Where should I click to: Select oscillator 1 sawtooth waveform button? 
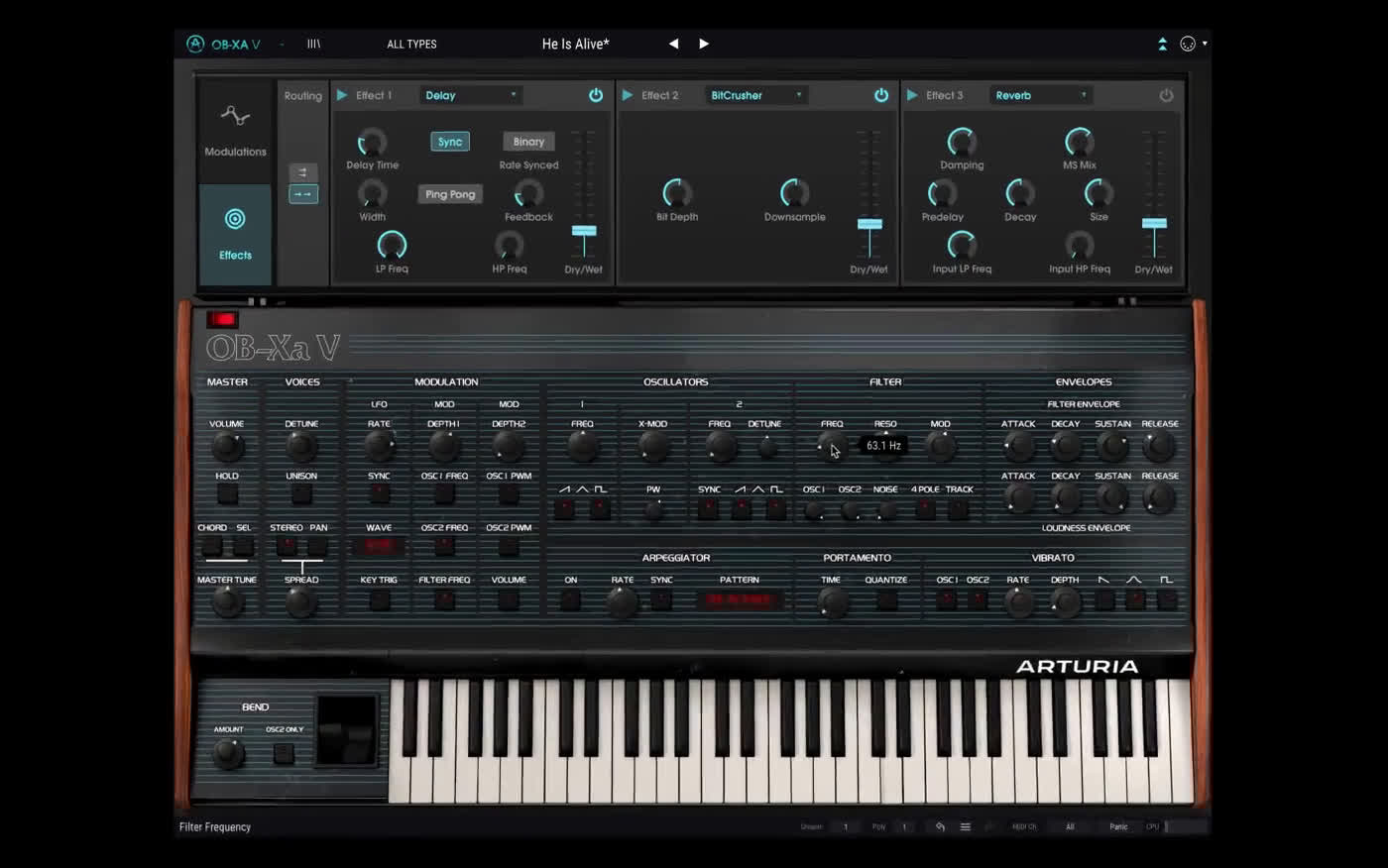[x=564, y=508]
